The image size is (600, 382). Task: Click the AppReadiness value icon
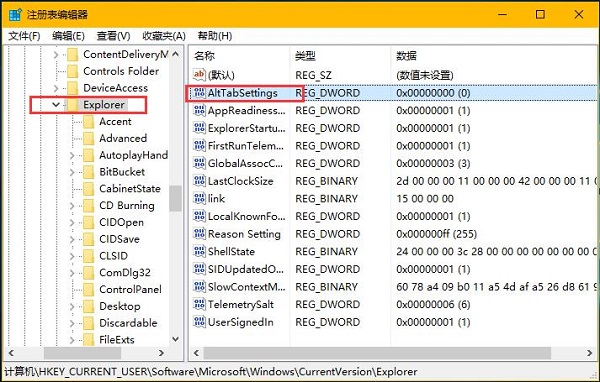(199, 110)
